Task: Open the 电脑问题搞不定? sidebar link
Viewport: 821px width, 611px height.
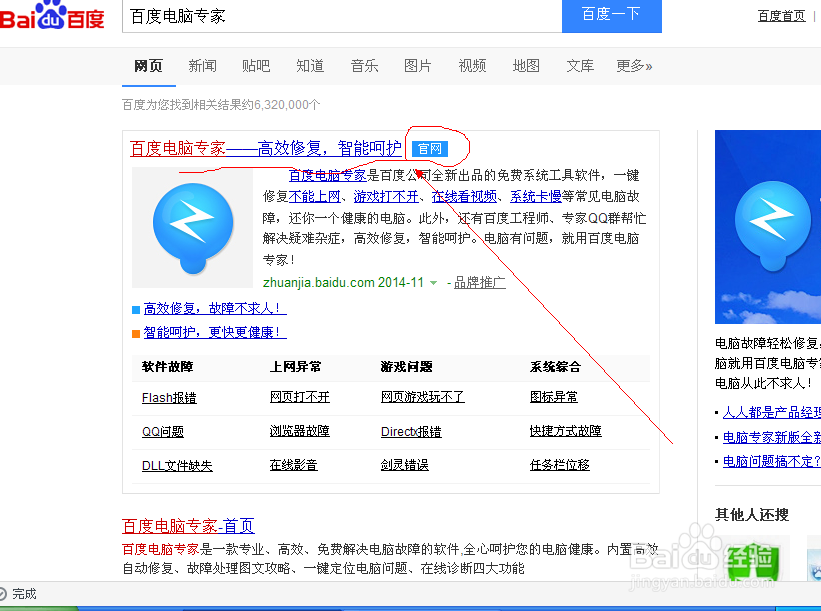Action: click(772, 461)
